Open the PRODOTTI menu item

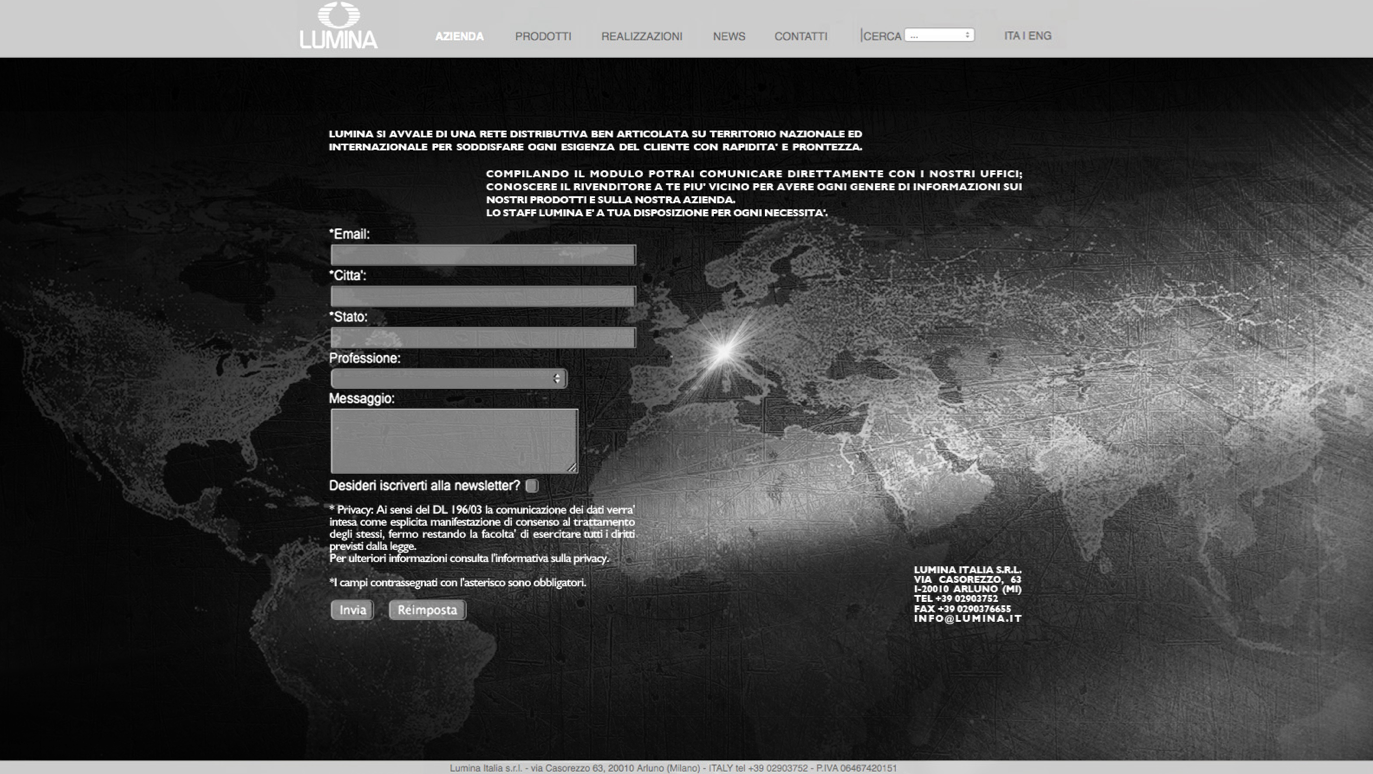pos(543,36)
